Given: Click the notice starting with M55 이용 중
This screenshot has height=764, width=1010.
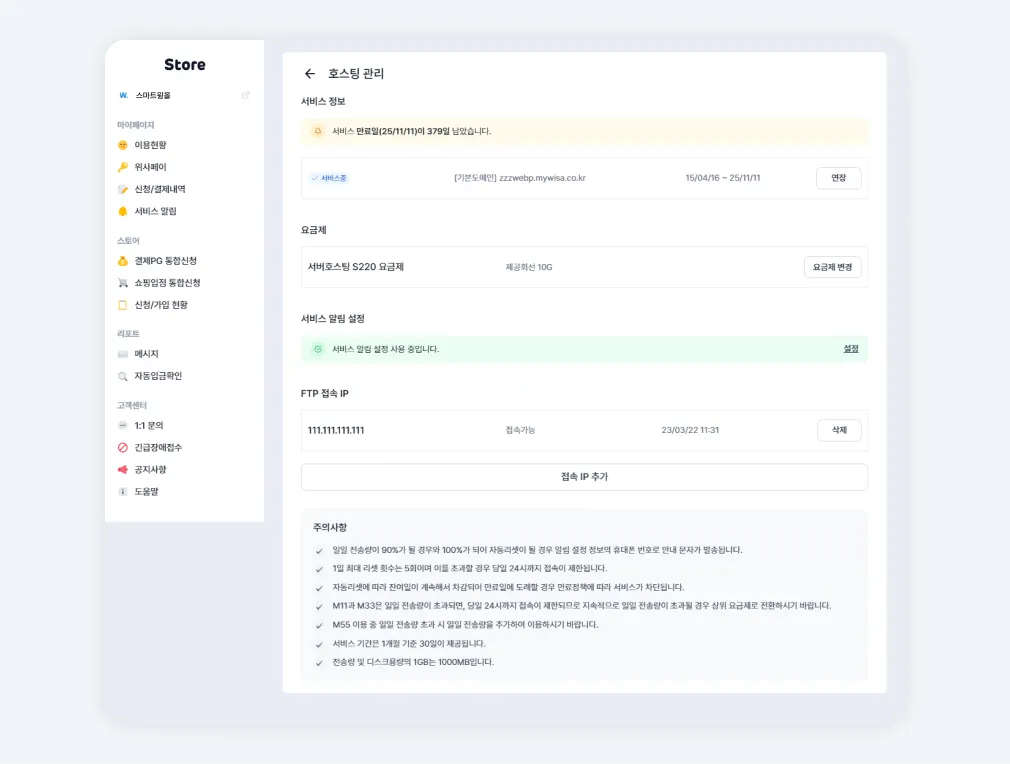Looking at the screenshot, I should [465, 624].
